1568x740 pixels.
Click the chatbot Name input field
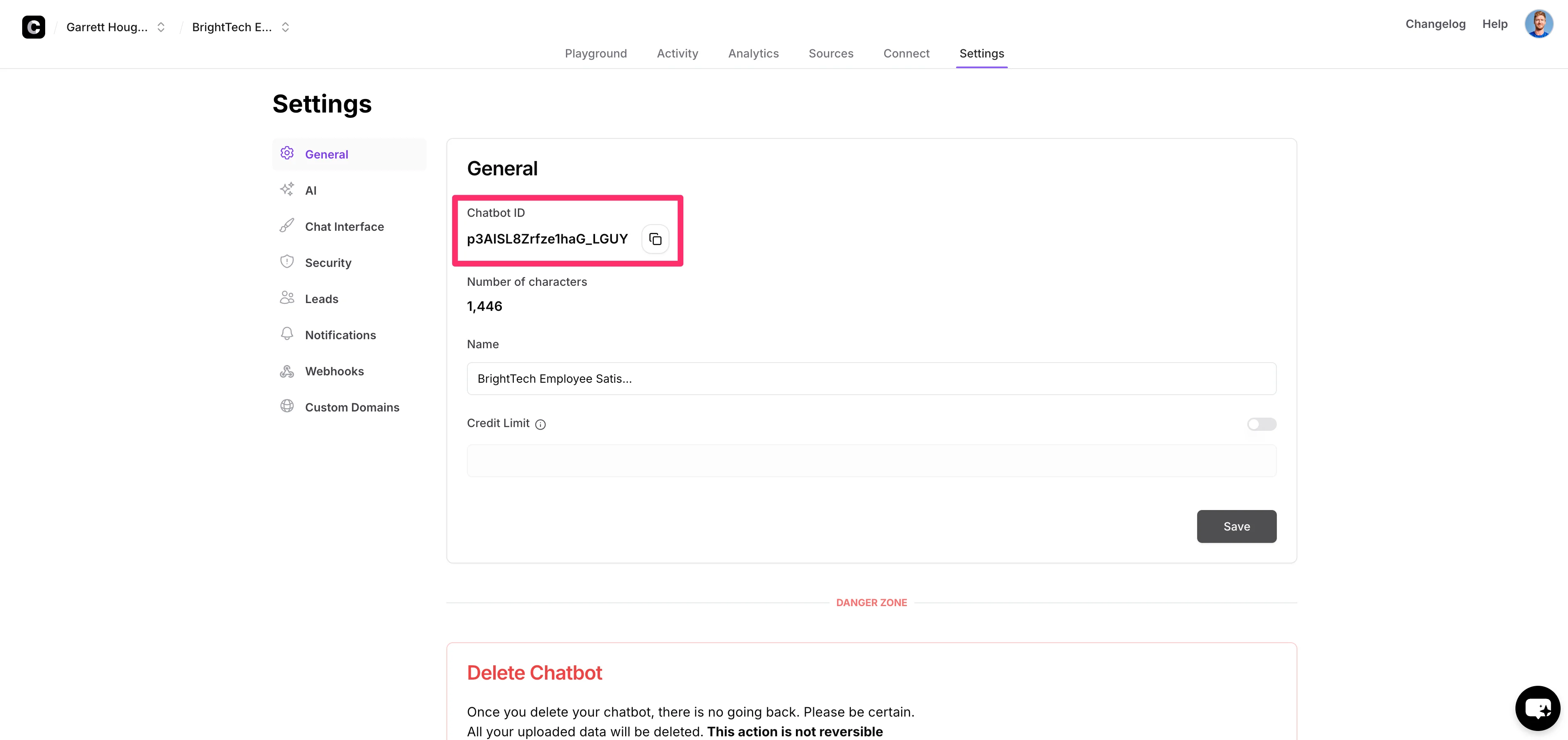[x=871, y=379]
